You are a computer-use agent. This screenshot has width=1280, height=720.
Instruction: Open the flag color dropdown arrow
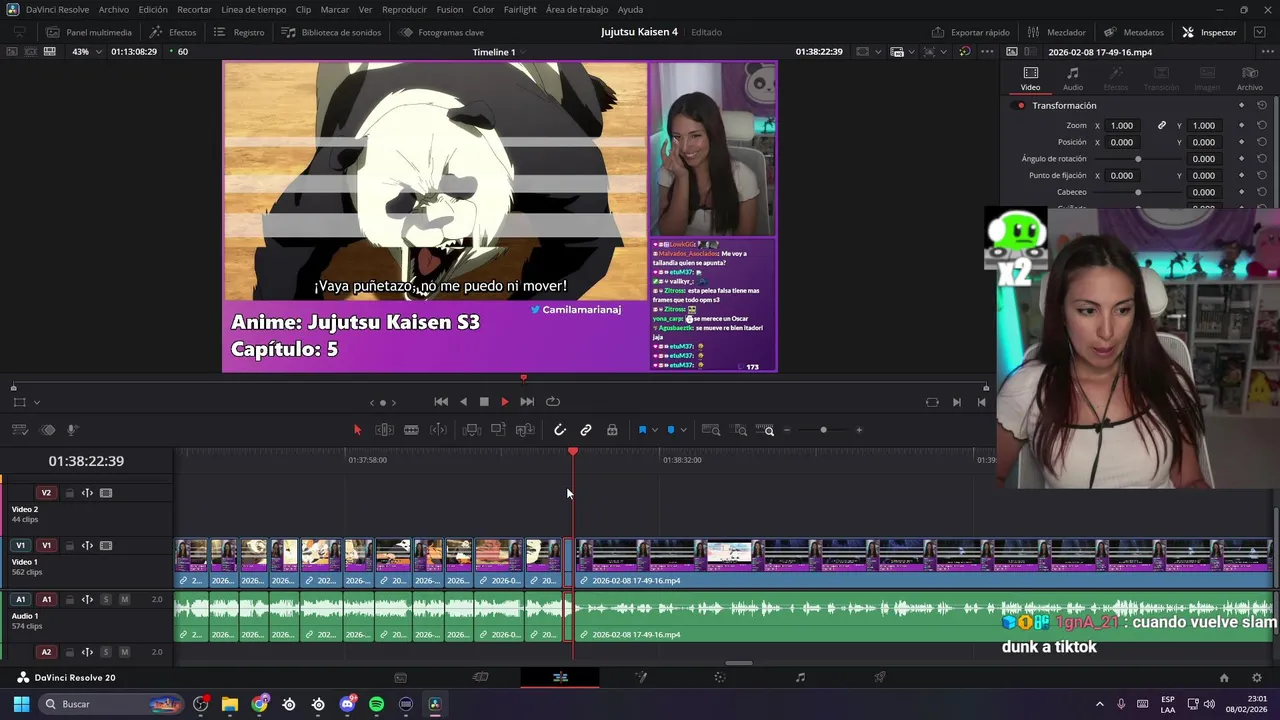655,430
